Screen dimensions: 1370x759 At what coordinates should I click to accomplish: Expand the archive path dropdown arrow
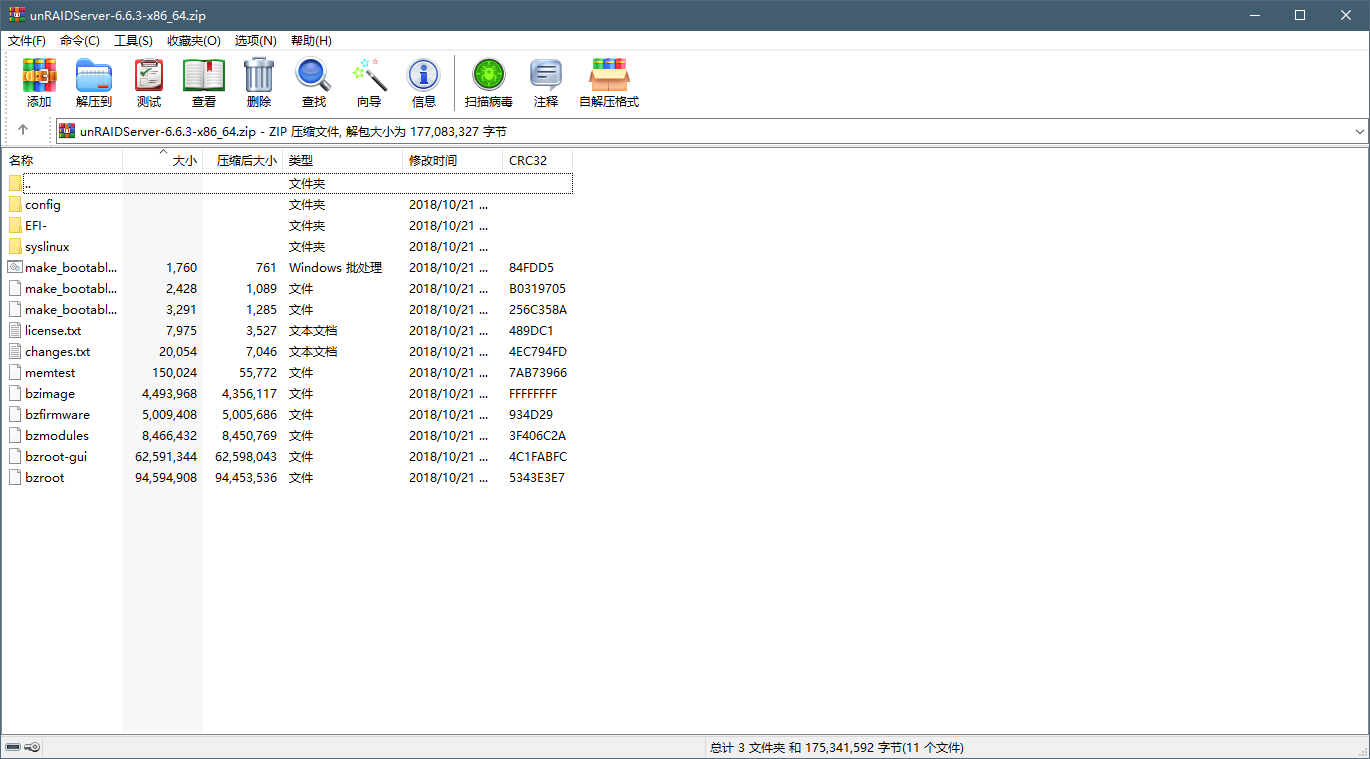point(1359,131)
